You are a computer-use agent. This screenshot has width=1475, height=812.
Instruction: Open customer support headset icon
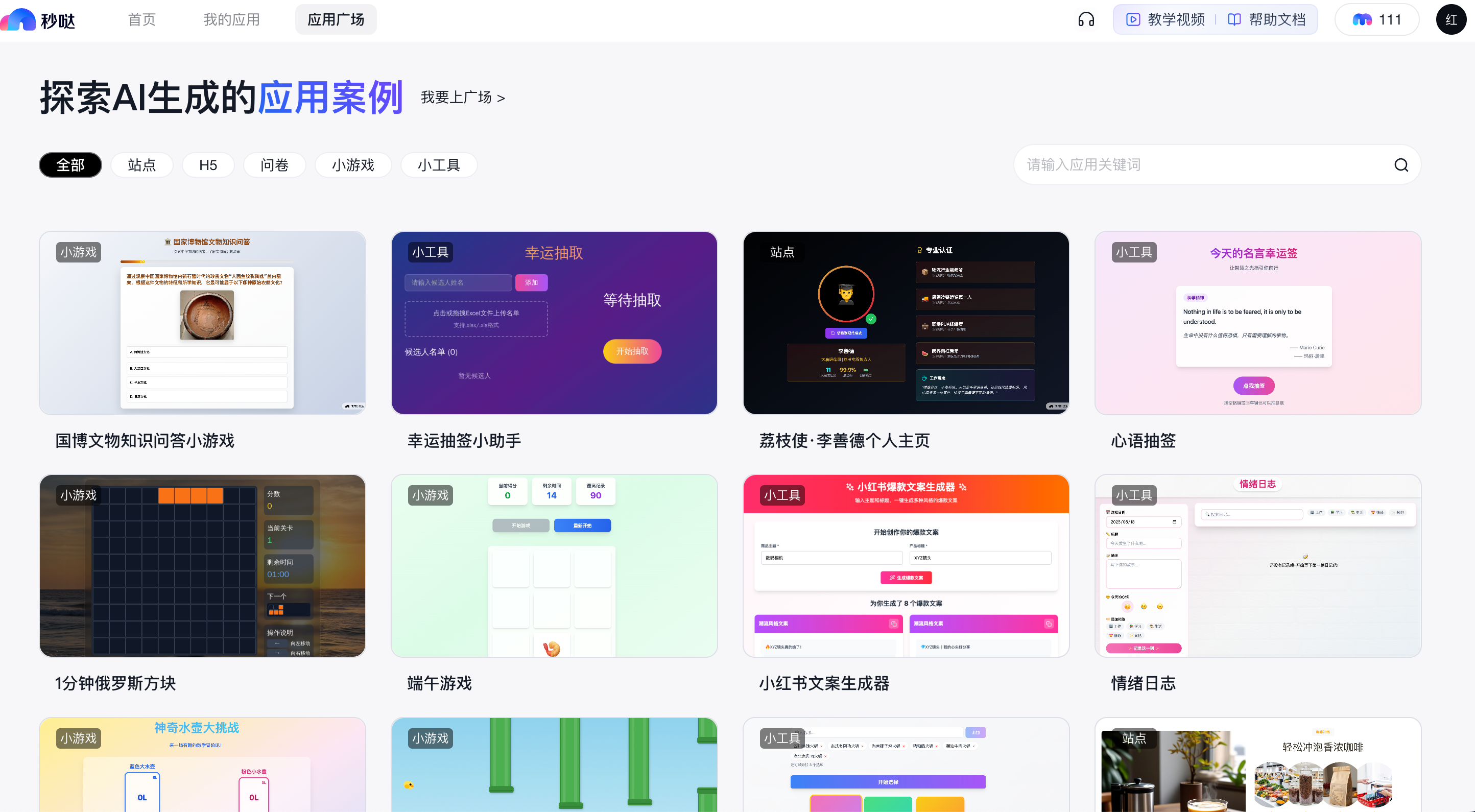click(1086, 19)
